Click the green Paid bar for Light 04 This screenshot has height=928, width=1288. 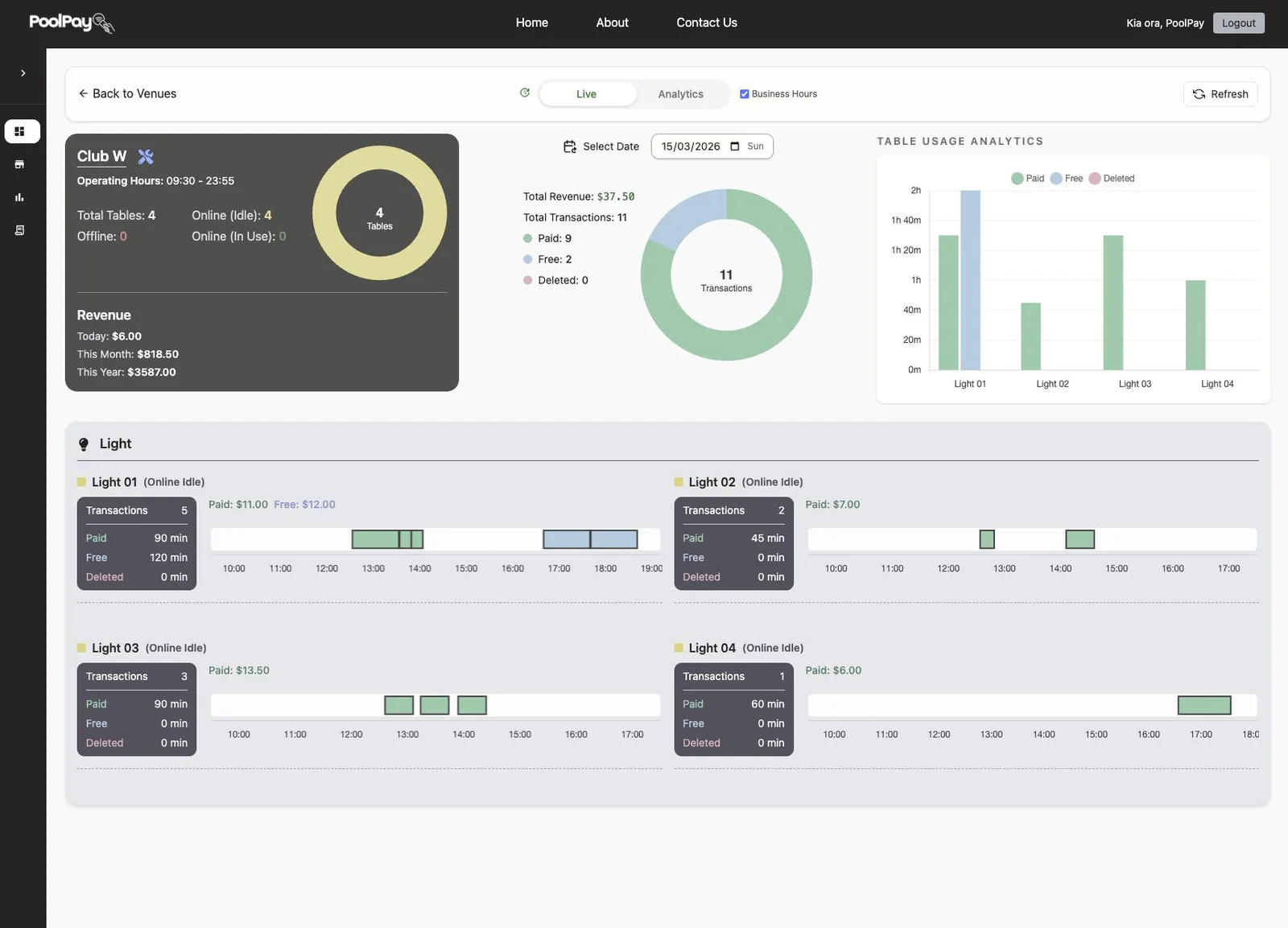point(1195,325)
